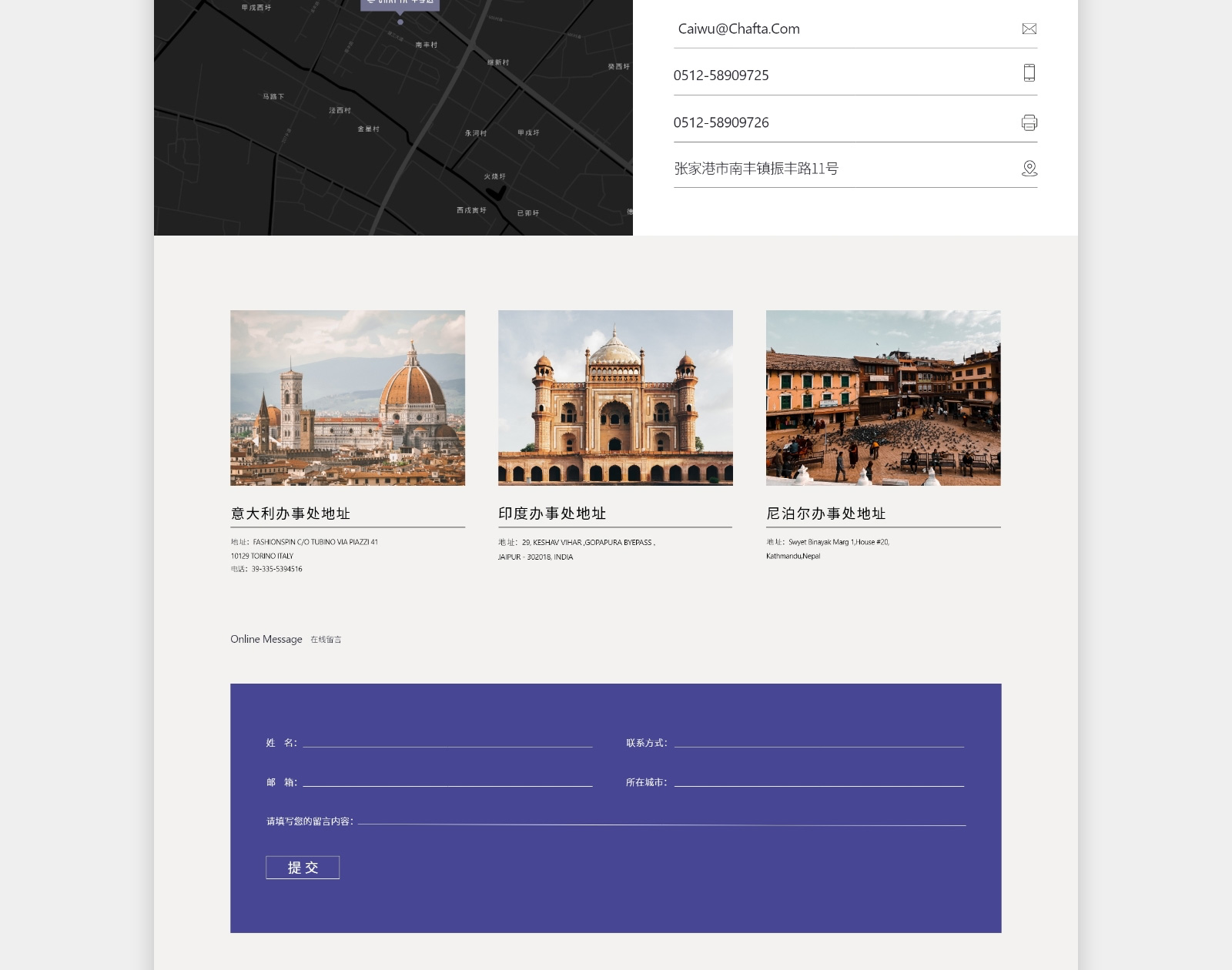Screen dimensions: 1232x970
Task: Click the fax printer icon
Action: [1029, 122]
